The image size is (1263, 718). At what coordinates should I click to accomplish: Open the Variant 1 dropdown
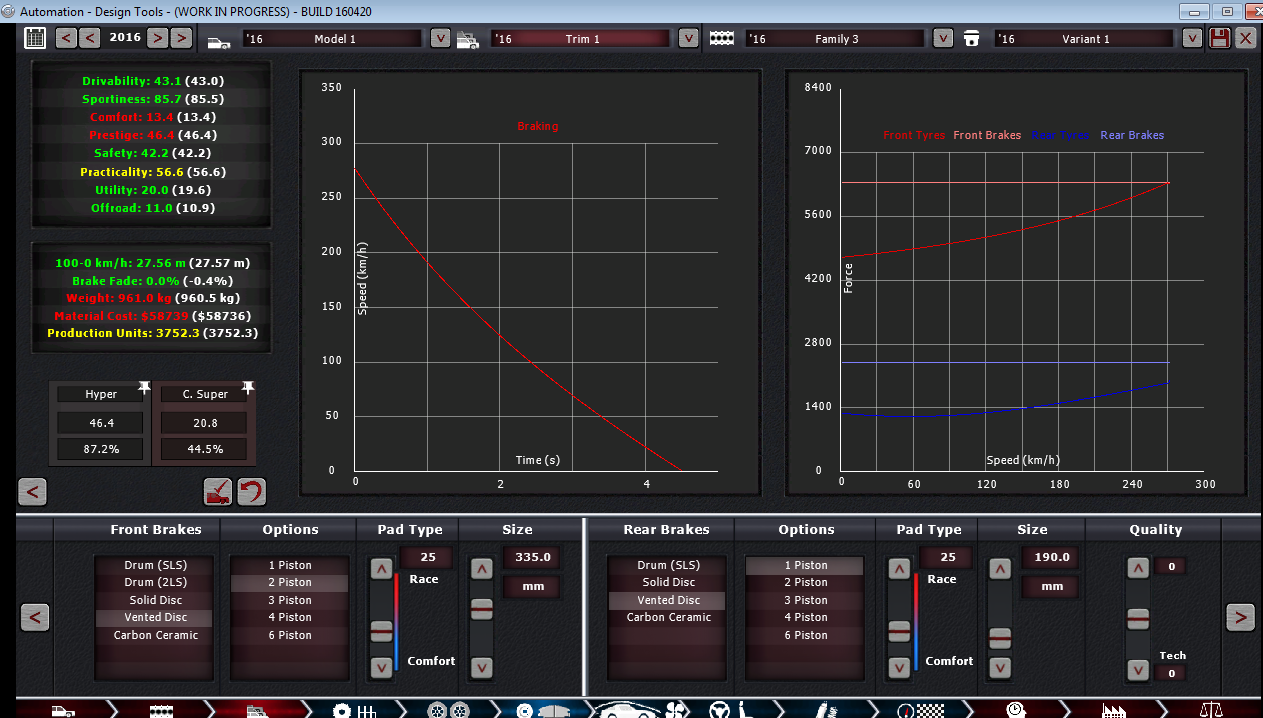coord(1191,38)
